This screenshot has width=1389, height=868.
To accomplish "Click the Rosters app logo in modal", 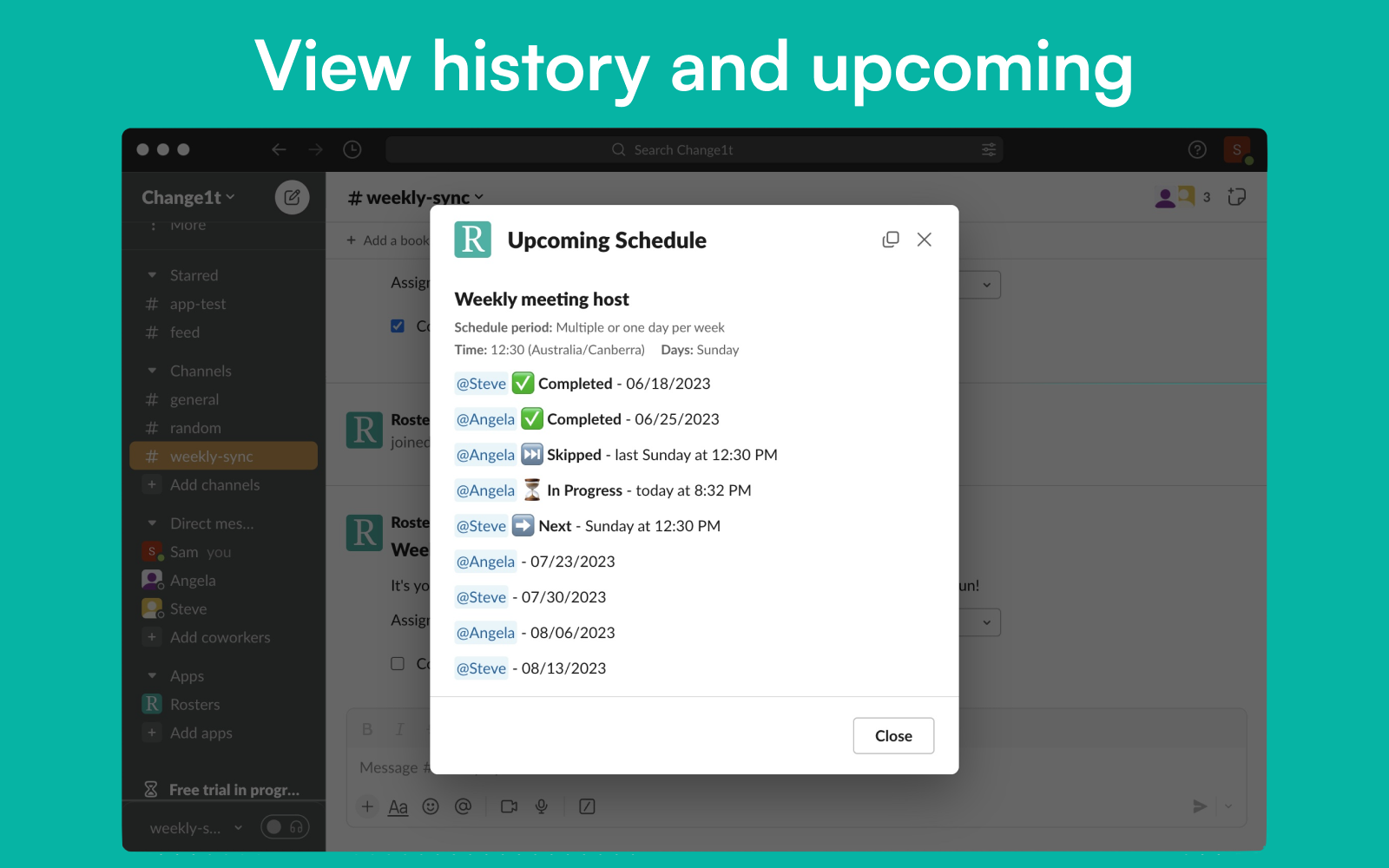I will click(473, 240).
